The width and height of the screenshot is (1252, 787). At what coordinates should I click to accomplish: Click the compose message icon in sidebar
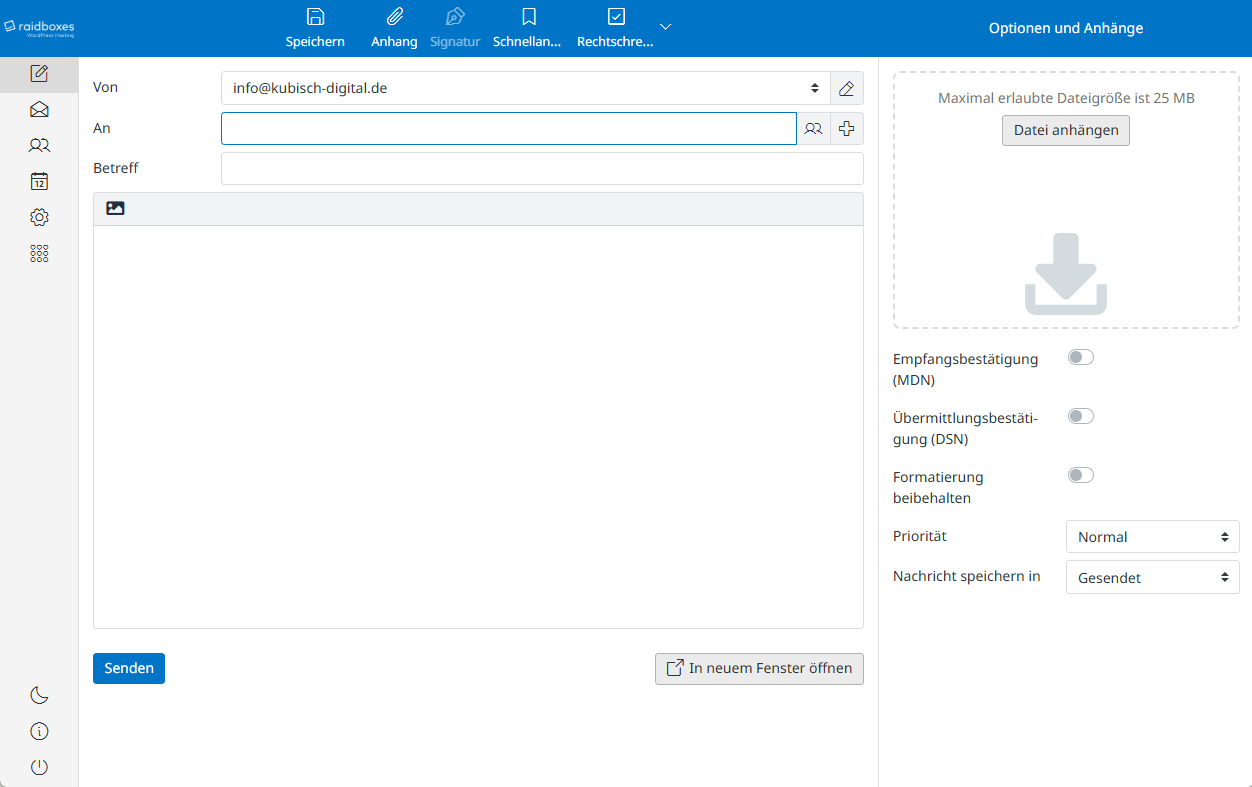39,73
